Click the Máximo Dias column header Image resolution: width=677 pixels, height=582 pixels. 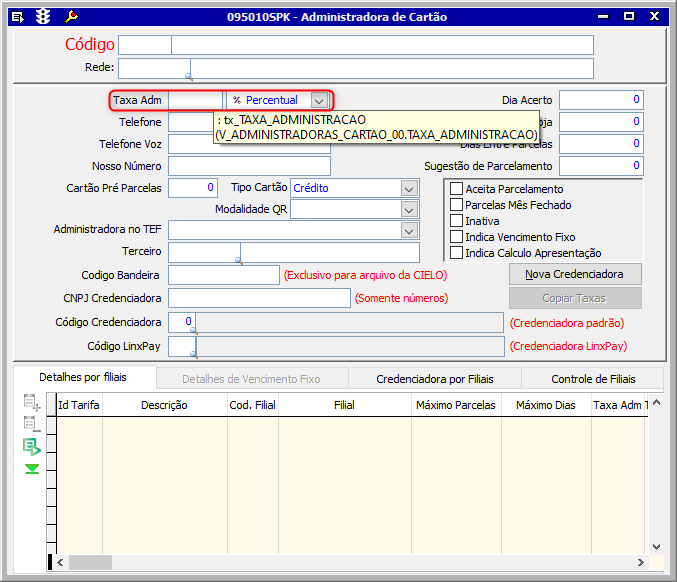pos(546,405)
